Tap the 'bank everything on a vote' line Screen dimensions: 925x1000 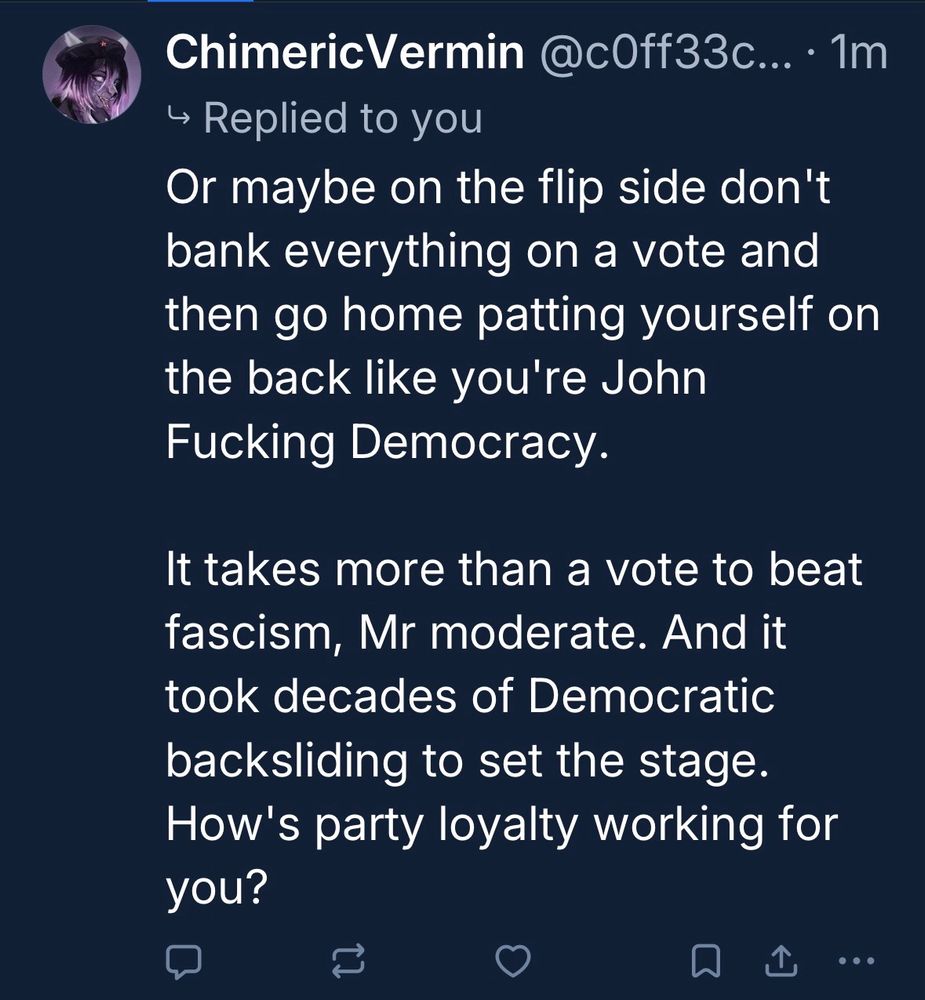(492, 252)
